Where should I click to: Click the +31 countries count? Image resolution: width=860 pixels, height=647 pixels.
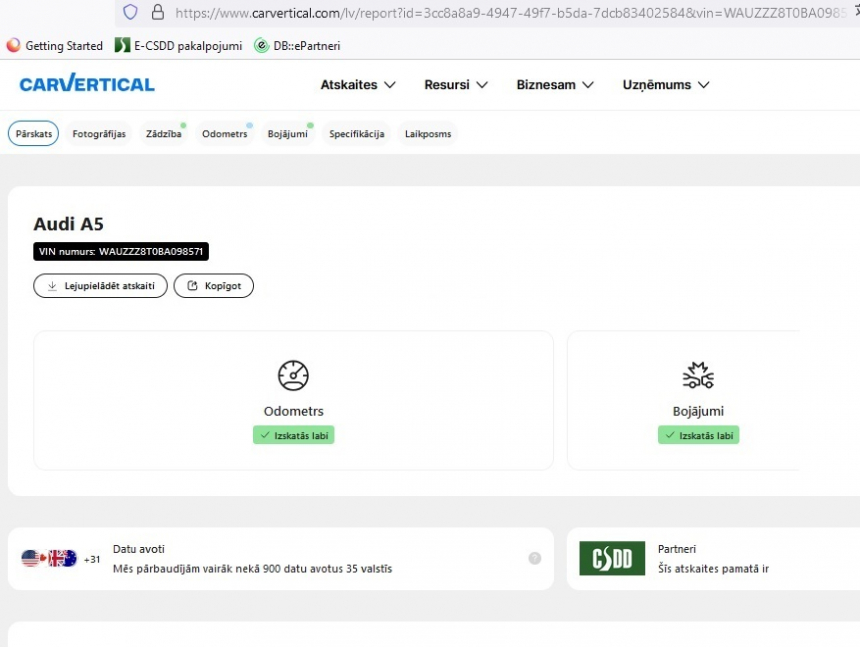pos(92,559)
